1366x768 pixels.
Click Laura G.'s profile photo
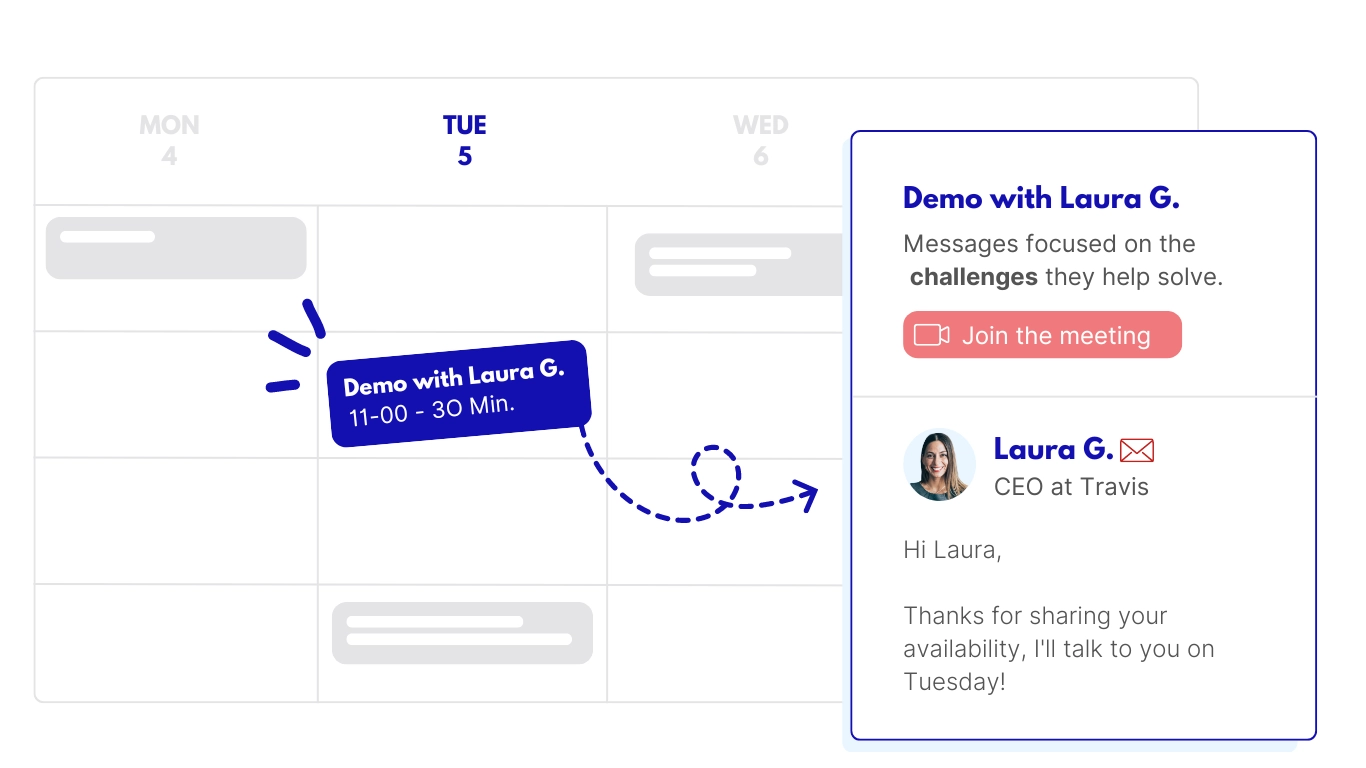pyautogui.click(x=939, y=465)
